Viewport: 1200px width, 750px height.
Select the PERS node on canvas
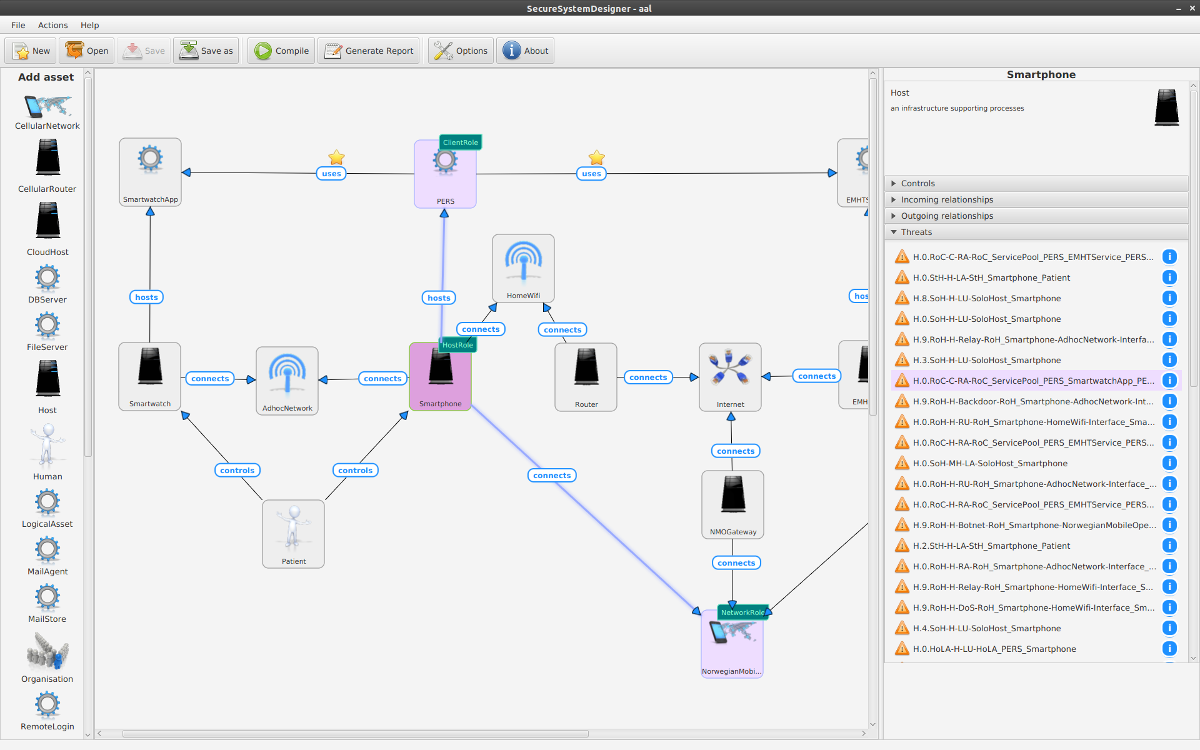[445, 174]
